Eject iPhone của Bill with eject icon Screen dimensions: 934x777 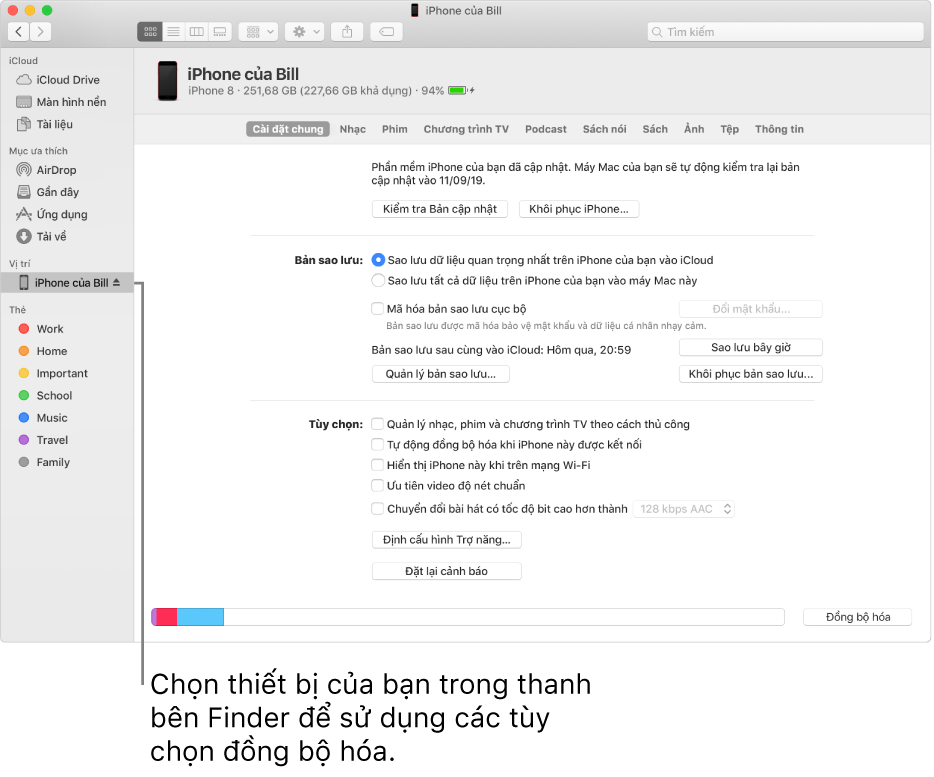[x=117, y=282]
